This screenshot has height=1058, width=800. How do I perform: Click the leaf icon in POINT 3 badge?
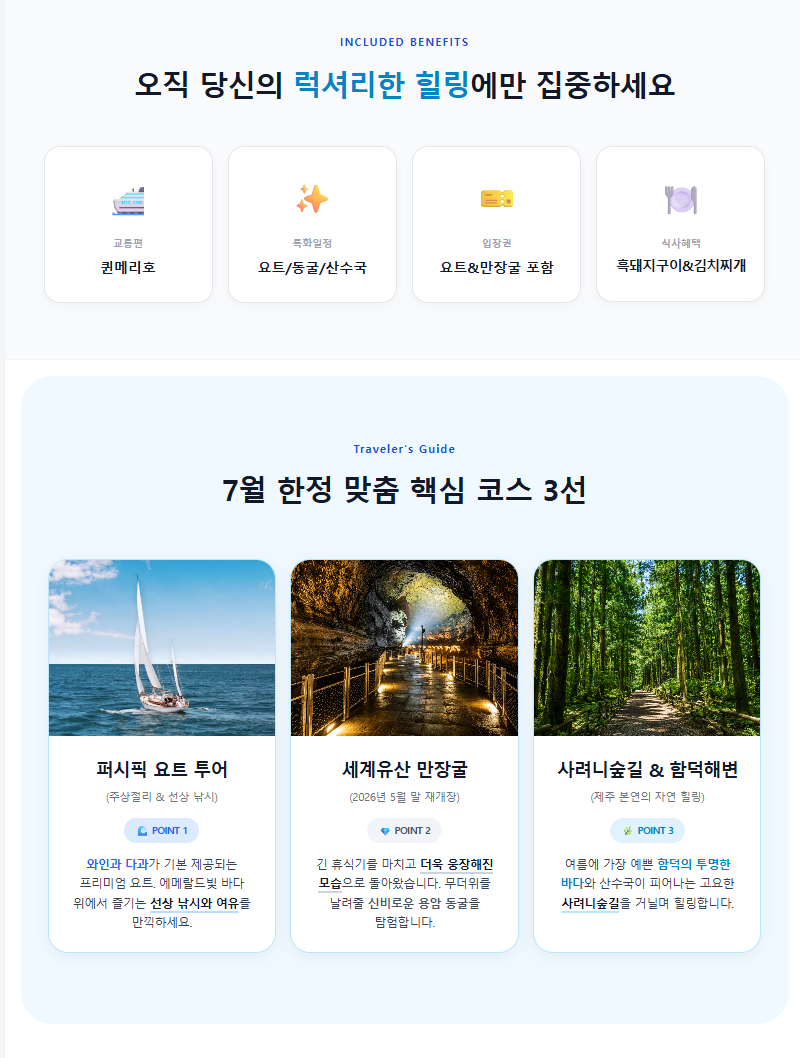tap(628, 831)
